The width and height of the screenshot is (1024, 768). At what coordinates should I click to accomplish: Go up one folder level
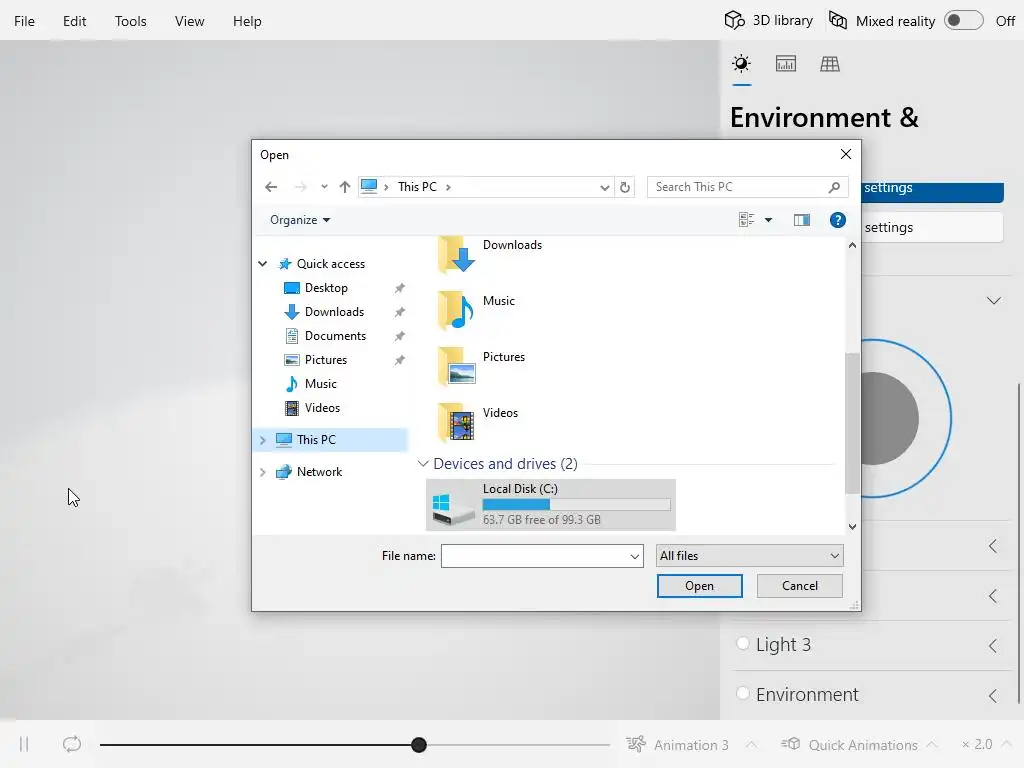(345, 187)
